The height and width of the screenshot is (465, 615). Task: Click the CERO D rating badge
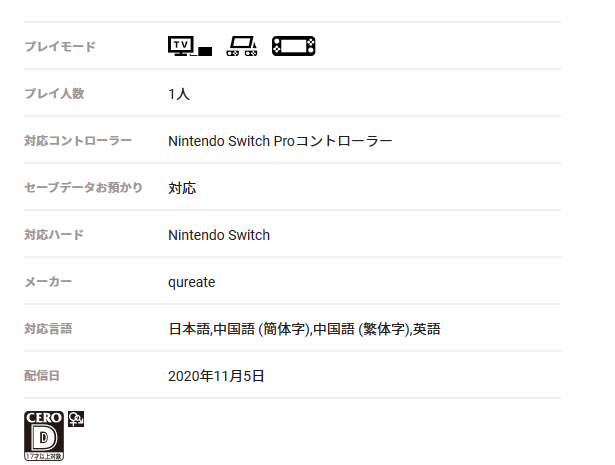click(x=44, y=435)
